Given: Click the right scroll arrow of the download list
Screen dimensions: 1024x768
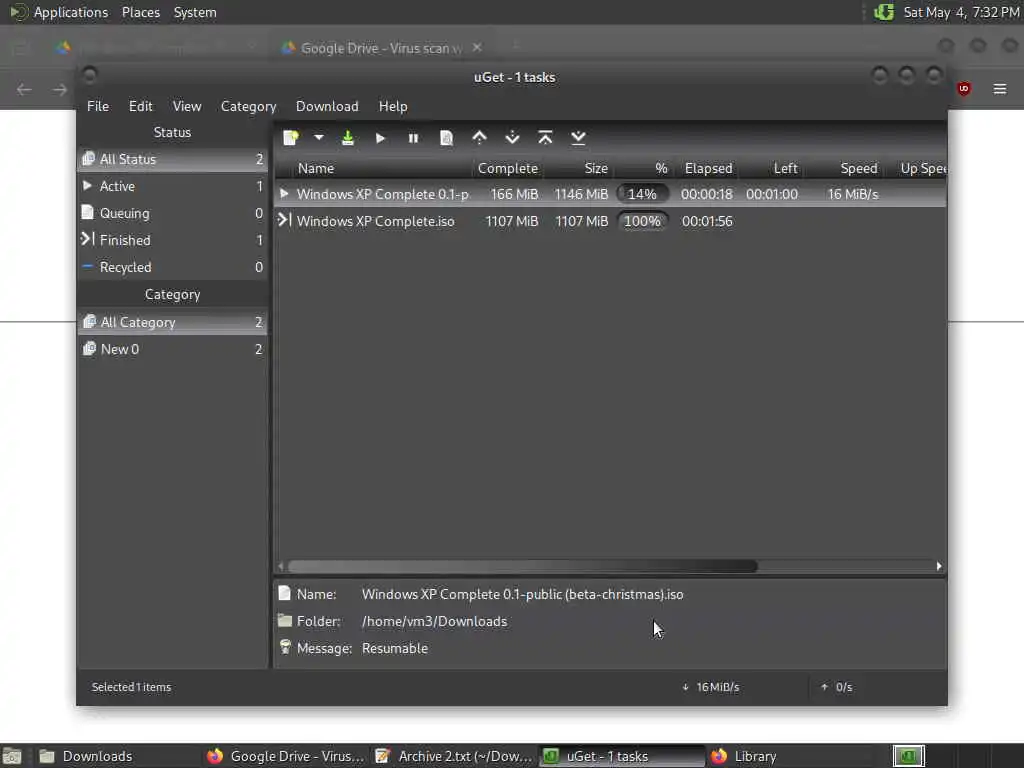Looking at the screenshot, I should [939, 566].
